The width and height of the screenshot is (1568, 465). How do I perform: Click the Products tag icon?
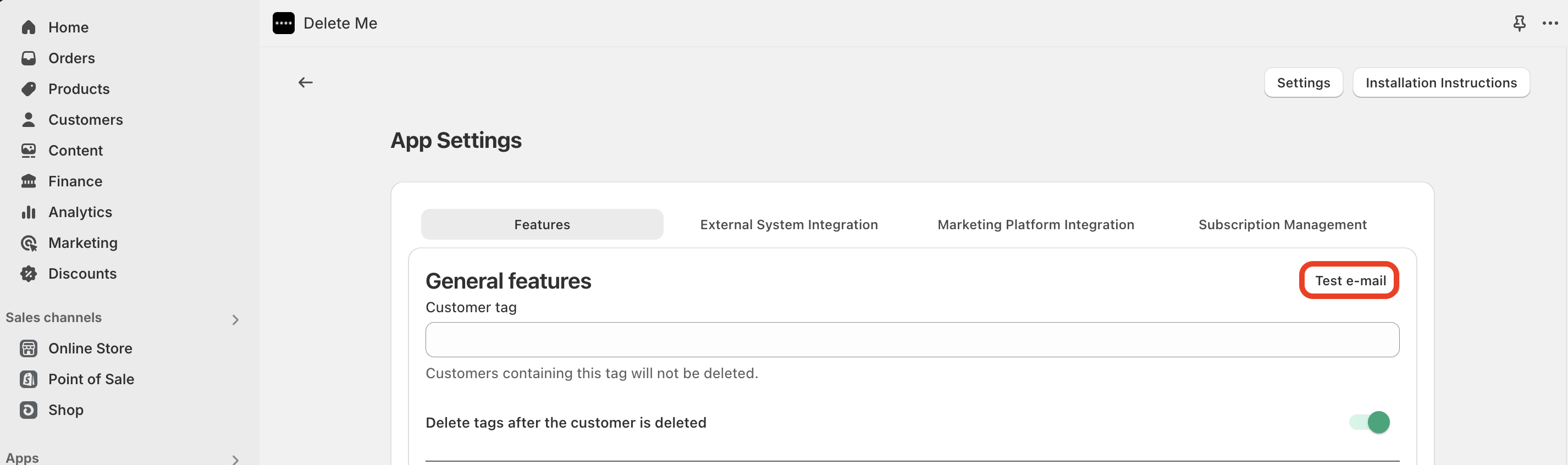(29, 89)
